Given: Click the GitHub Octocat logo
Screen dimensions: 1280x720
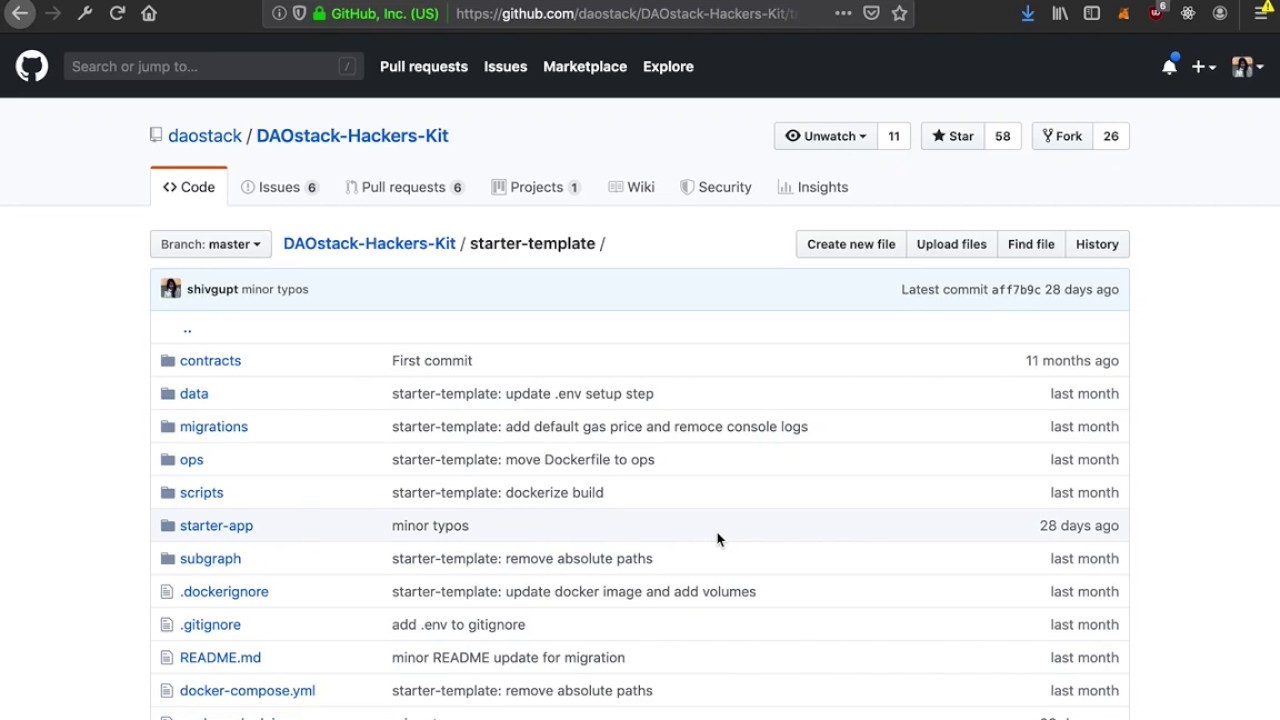Looking at the screenshot, I should coord(32,66).
